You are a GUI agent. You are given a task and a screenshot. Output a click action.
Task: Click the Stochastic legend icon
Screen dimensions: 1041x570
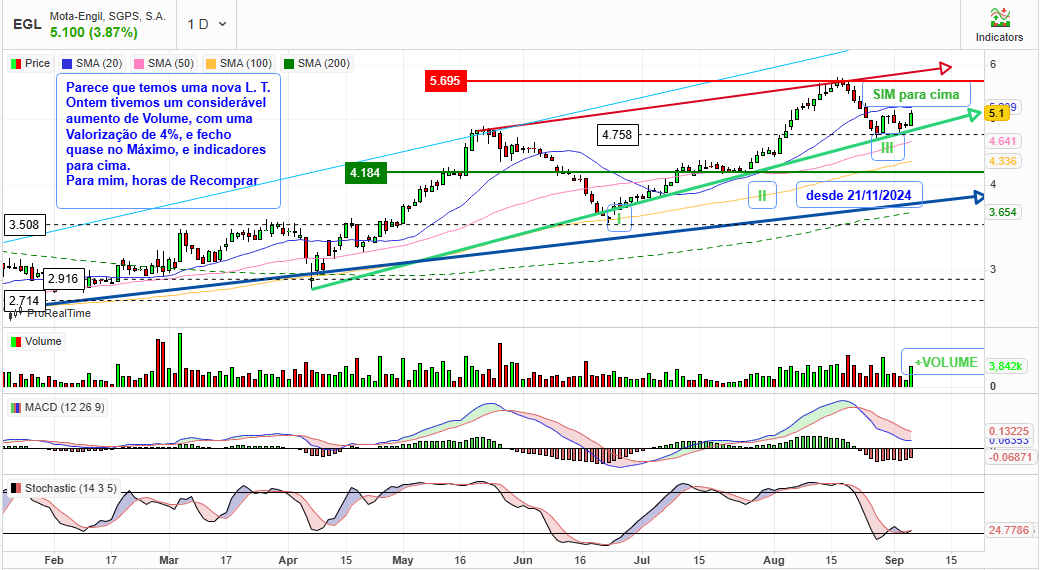tap(16, 488)
